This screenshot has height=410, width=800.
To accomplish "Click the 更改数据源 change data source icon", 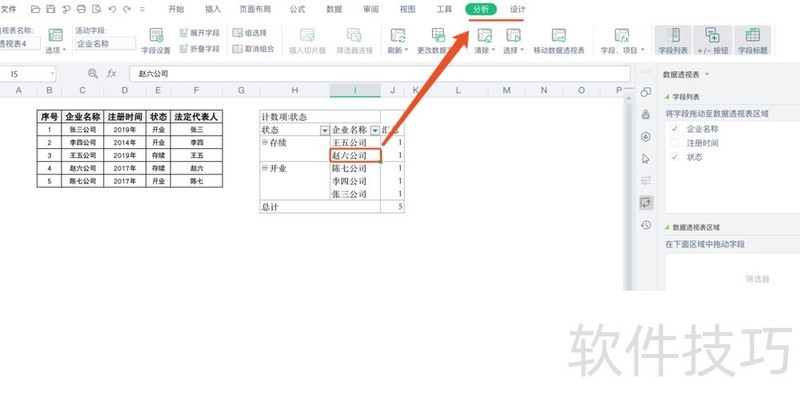I will [x=438, y=35].
